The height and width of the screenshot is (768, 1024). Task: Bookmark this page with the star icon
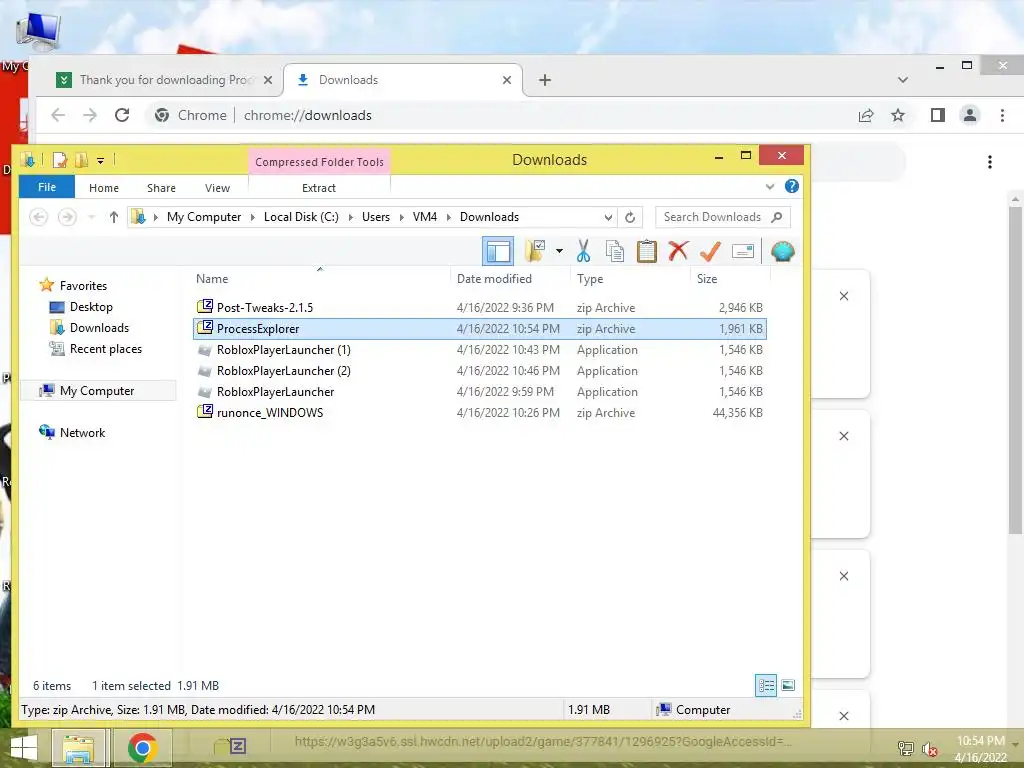click(x=898, y=116)
